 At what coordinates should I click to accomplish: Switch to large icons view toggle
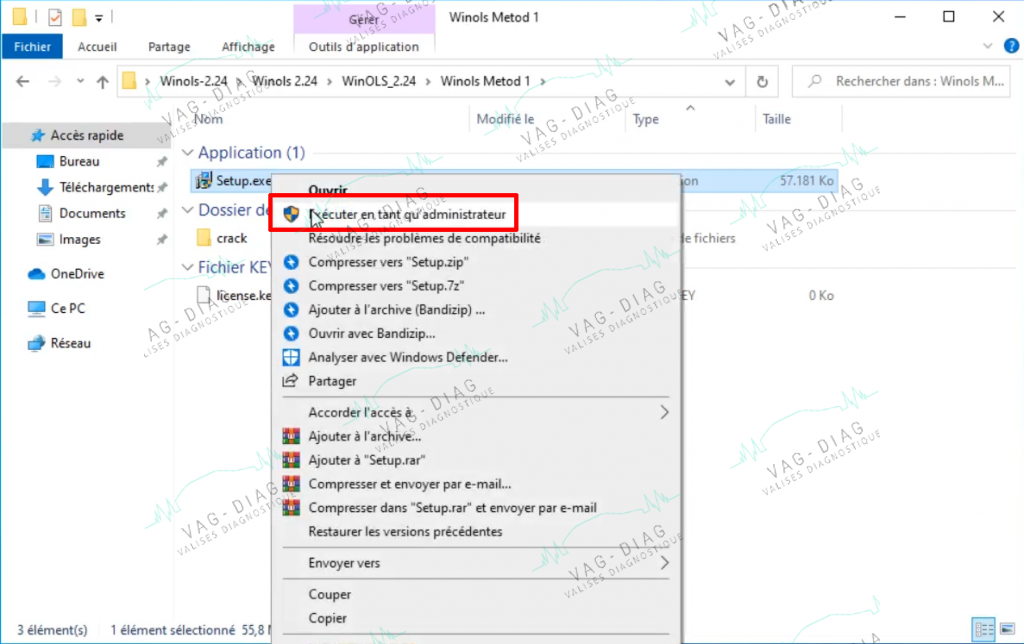(x=1008, y=629)
